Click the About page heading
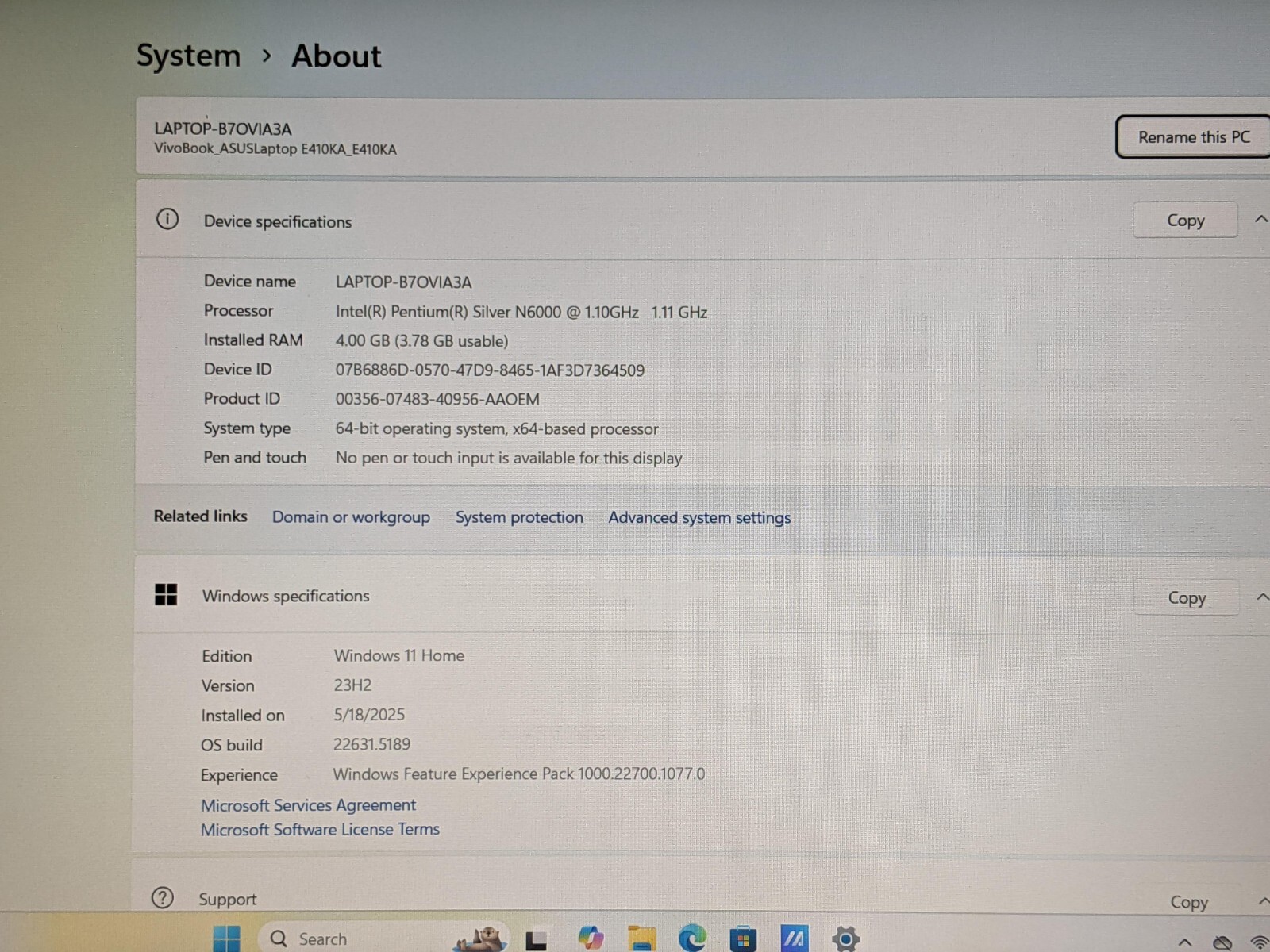Screen dimensions: 1270x952 (x=337, y=56)
